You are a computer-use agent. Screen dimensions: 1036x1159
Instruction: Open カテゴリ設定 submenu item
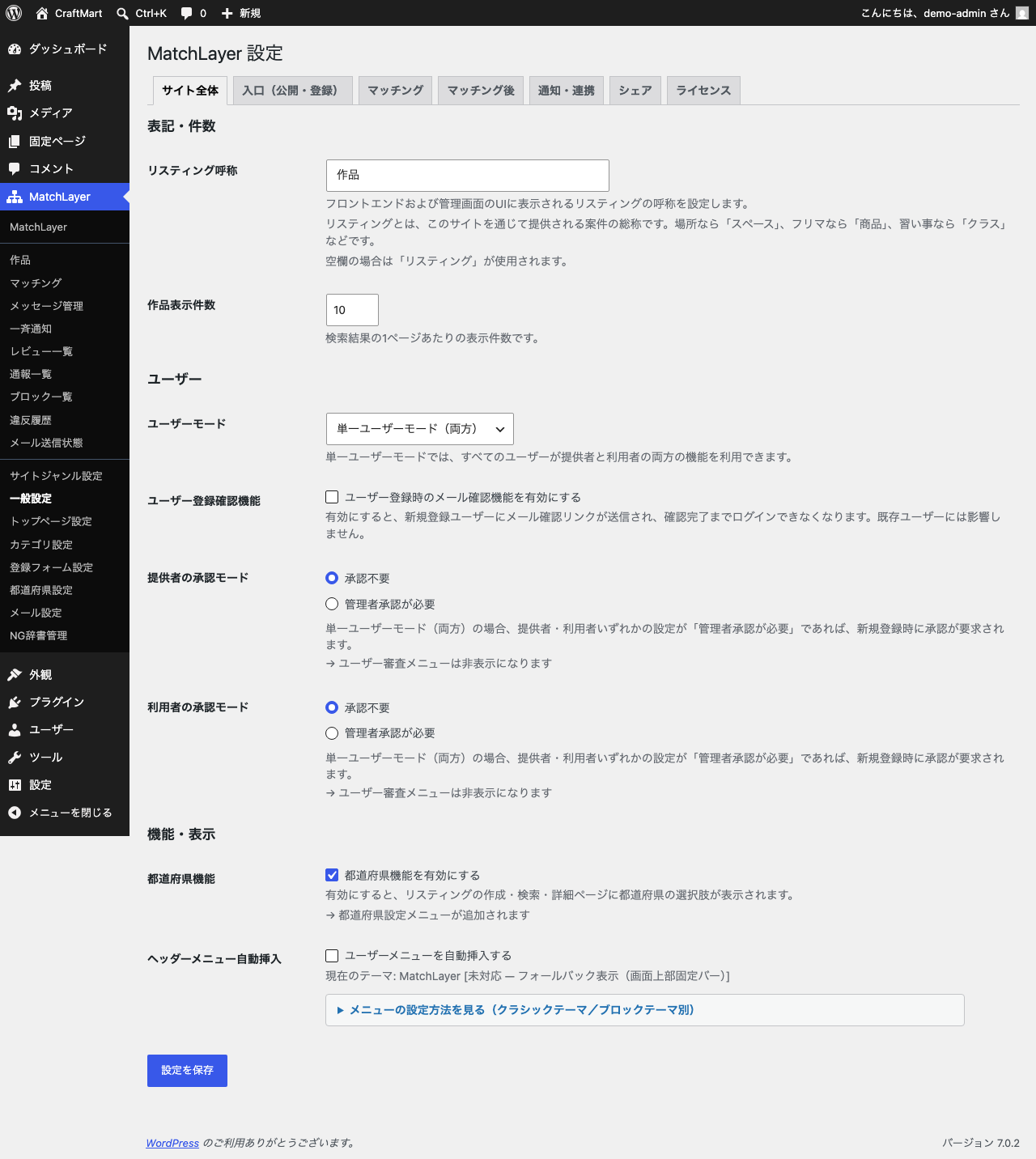click(x=65, y=545)
